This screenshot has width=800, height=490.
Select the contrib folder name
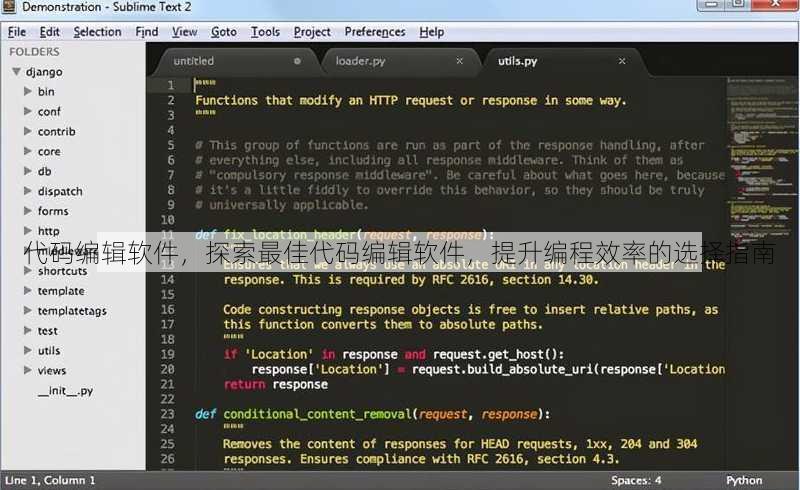point(57,132)
